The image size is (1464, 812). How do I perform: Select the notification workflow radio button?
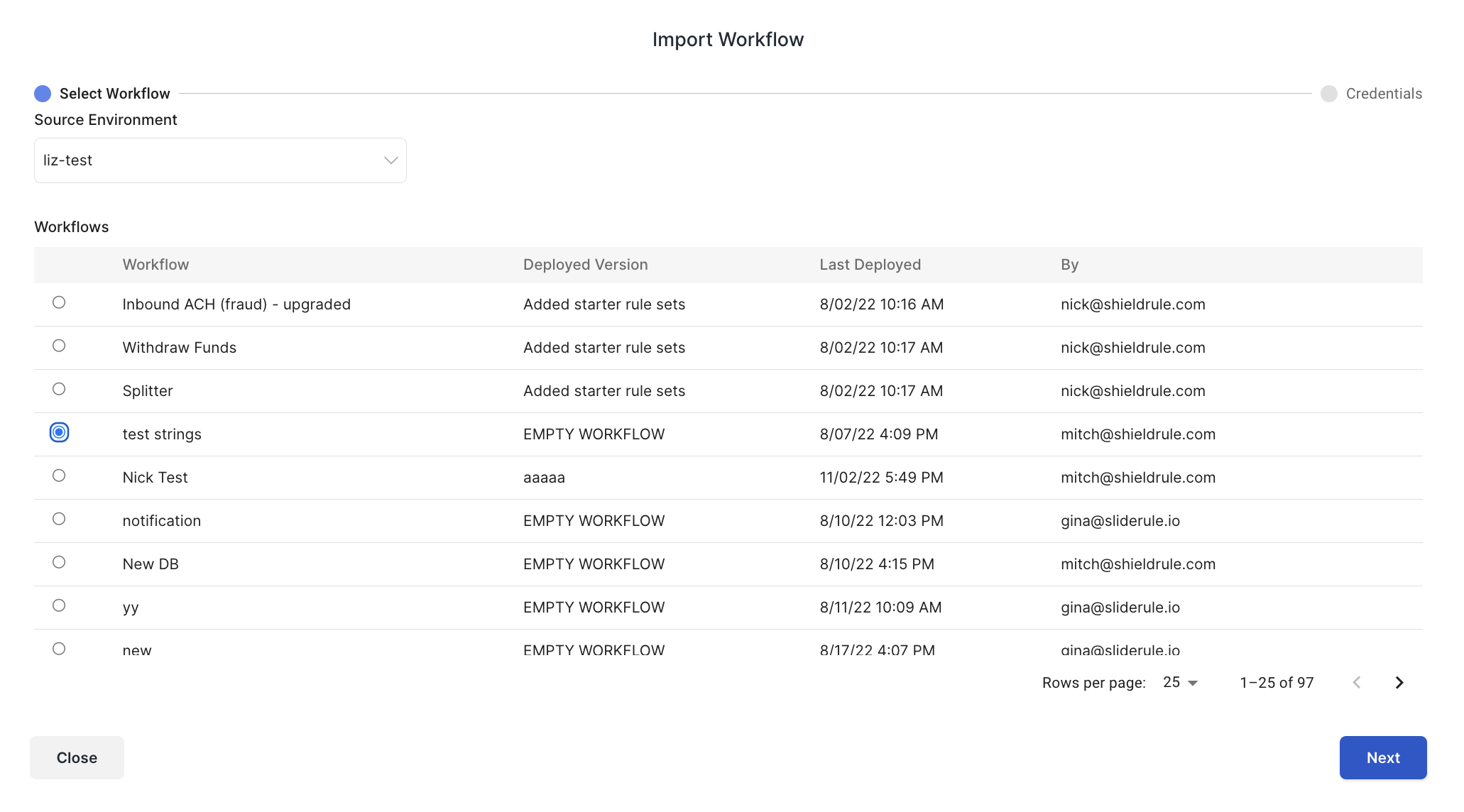(x=59, y=519)
